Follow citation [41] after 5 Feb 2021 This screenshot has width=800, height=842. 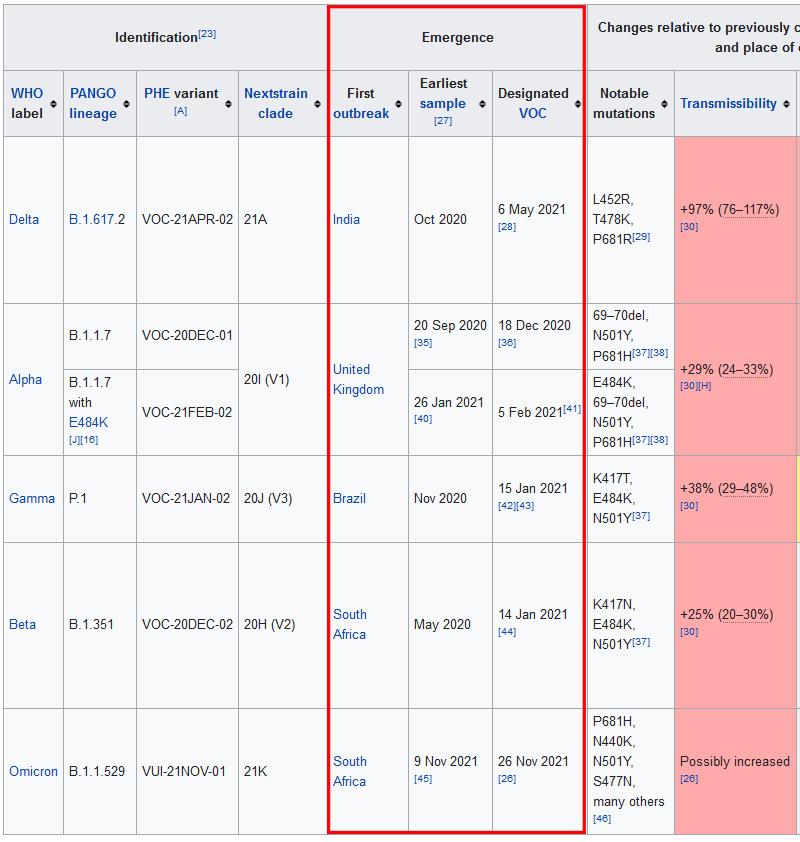(x=572, y=409)
